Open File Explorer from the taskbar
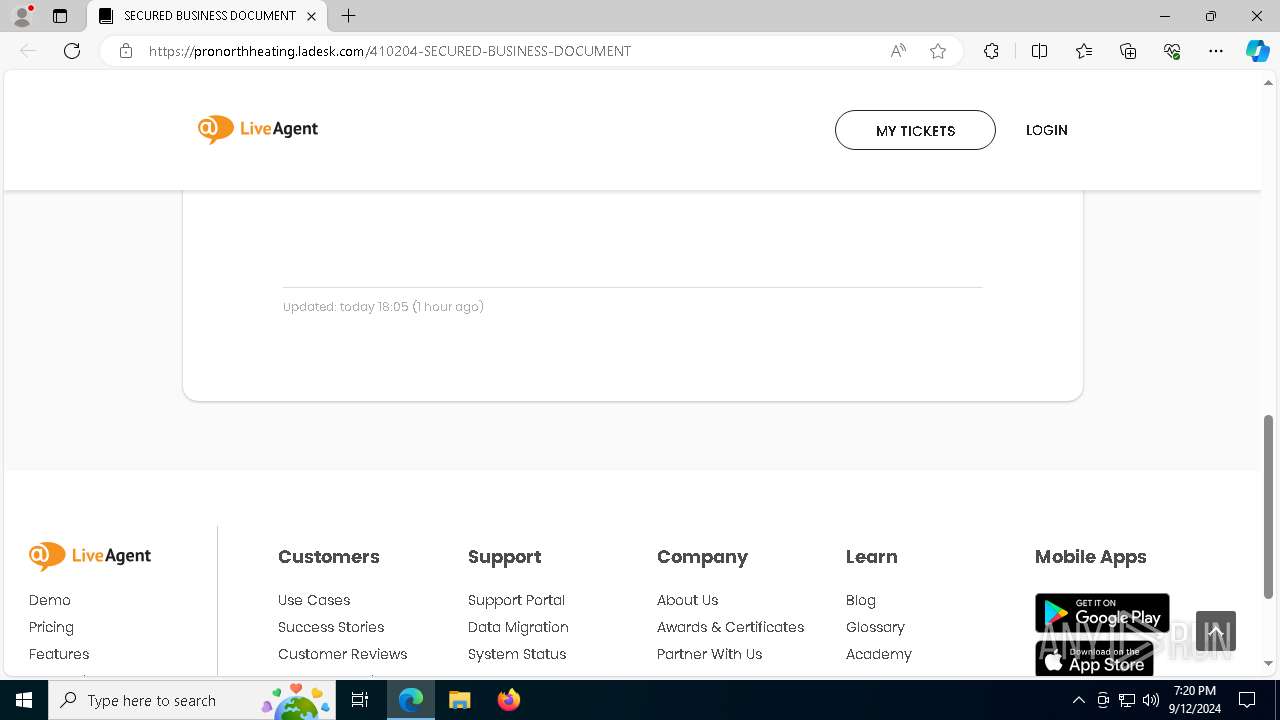Screen dimensions: 1280x720 459,700
